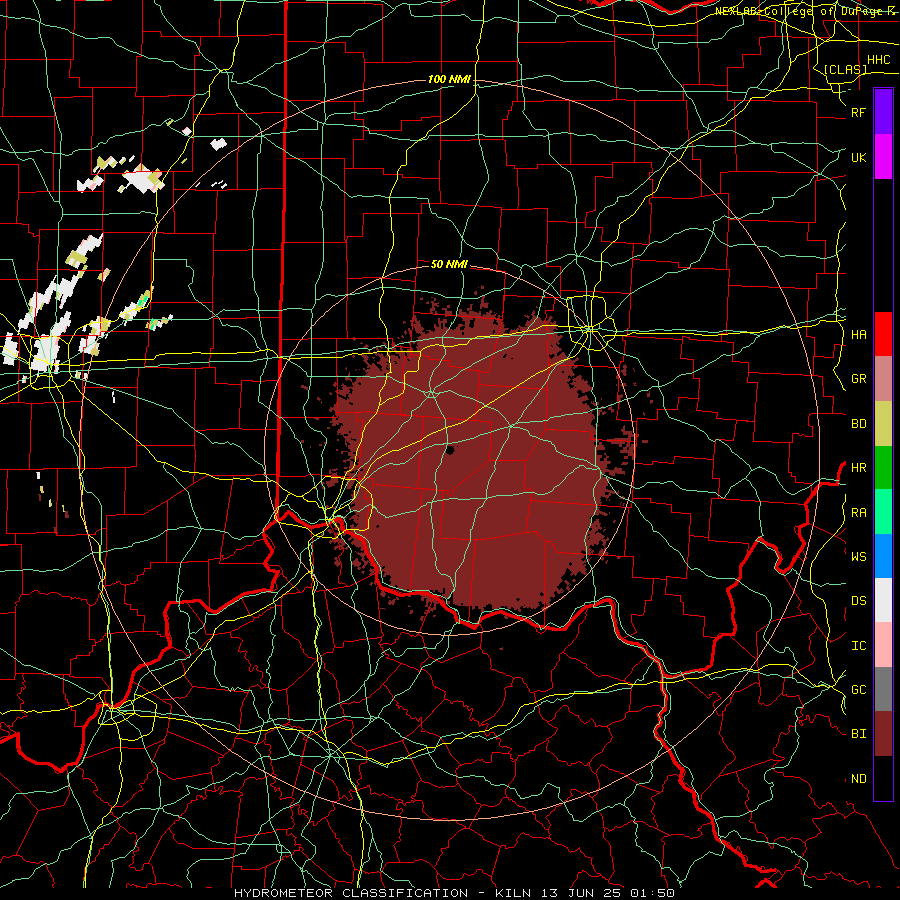Click the BD legend label

click(858, 424)
